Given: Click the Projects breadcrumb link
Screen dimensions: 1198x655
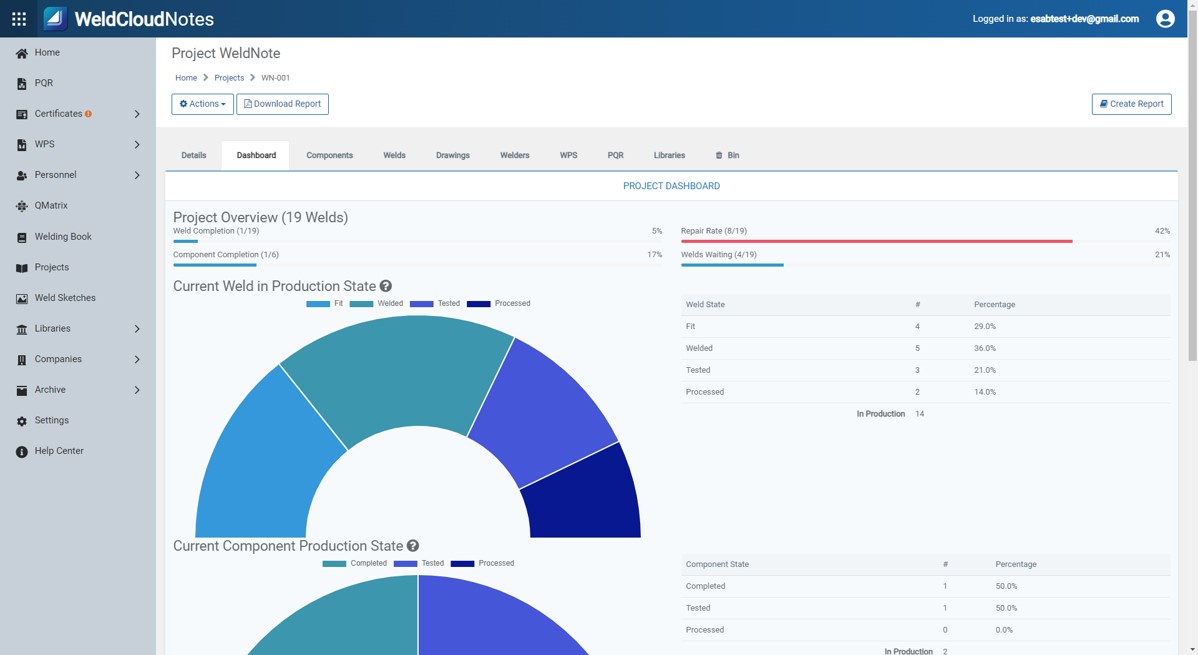Looking at the screenshot, I should coord(229,78).
